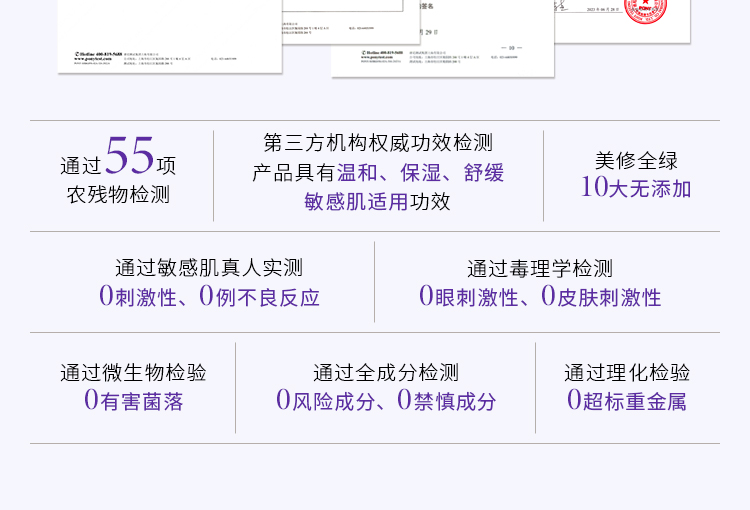Select the 农残物检测 text
The width and height of the screenshot is (750, 510).
click(x=118, y=195)
